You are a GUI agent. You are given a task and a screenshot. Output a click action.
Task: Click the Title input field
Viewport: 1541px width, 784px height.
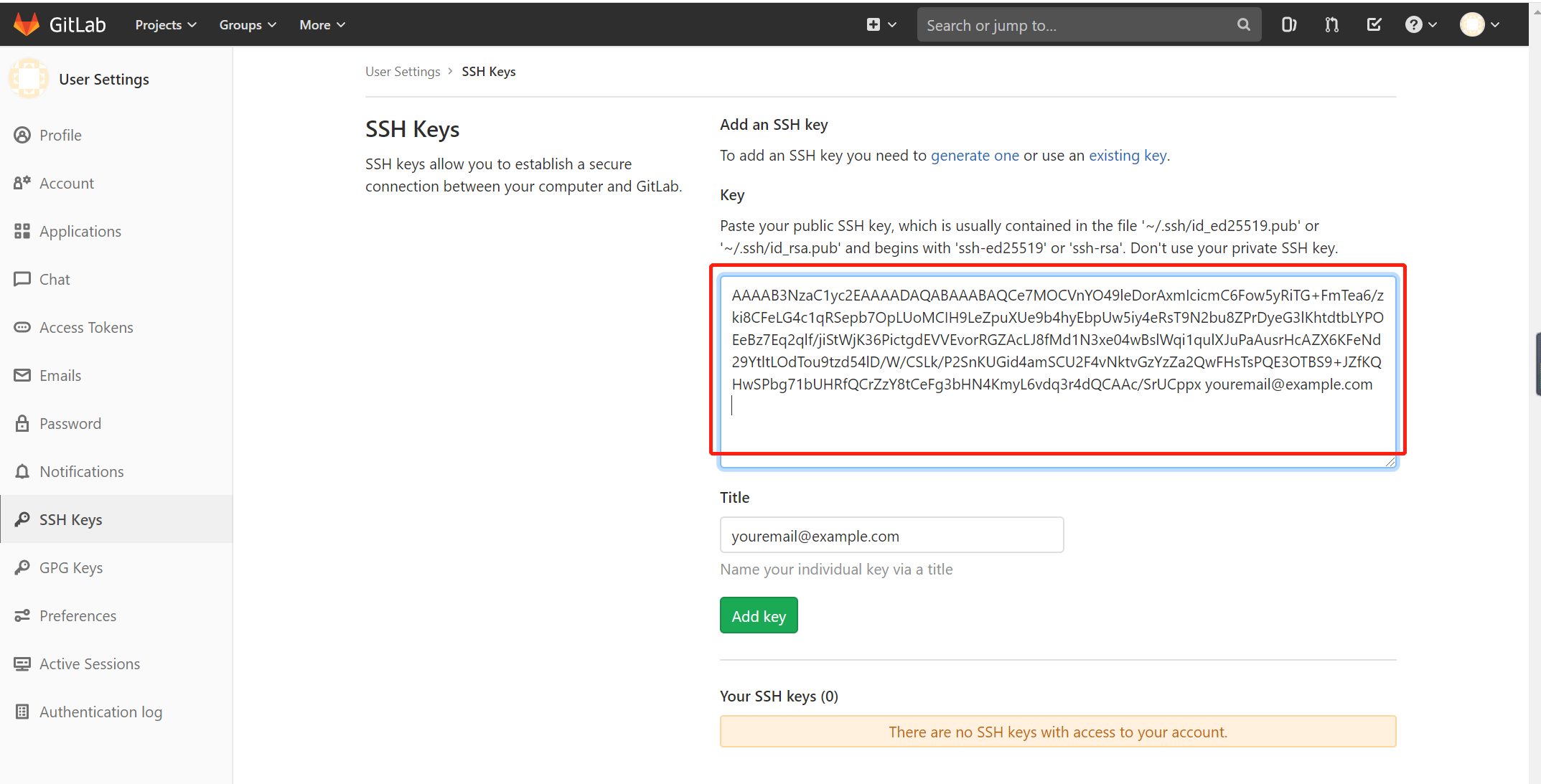point(891,535)
